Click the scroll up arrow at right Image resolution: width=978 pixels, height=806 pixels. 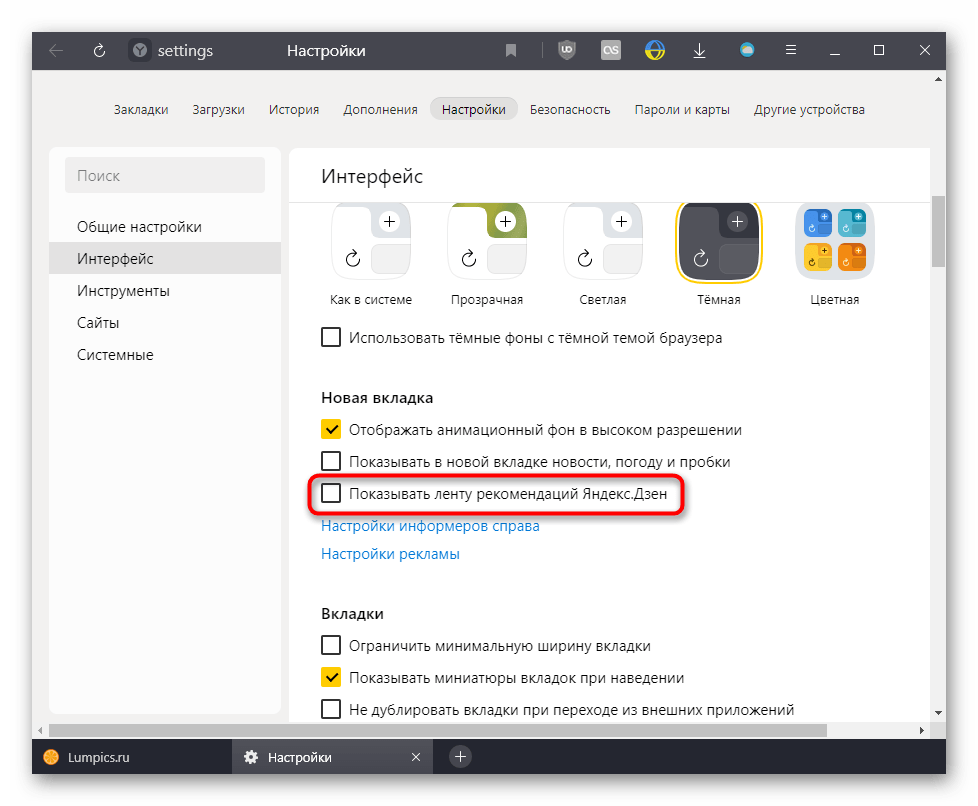pyautogui.click(x=938, y=79)
